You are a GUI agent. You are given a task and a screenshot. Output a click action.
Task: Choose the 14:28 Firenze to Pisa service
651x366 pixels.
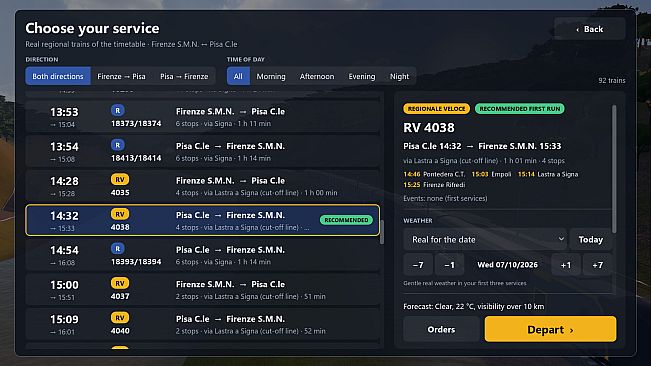[x=203, y=186]
